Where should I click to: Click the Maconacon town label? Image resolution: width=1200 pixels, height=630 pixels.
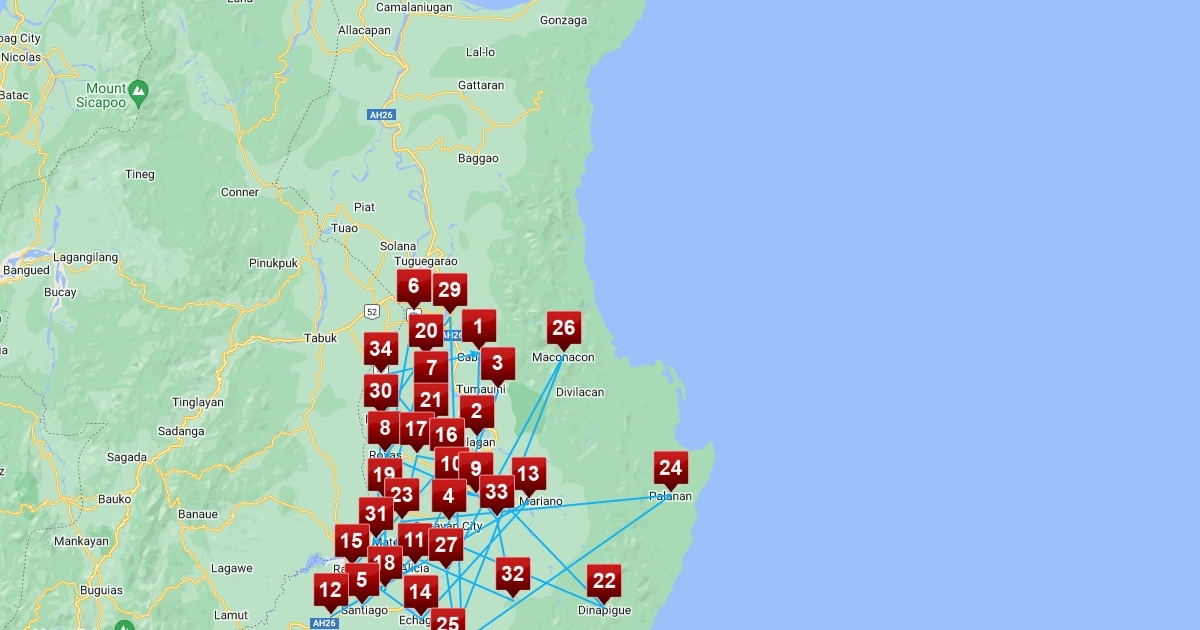[x=563, y=357]
